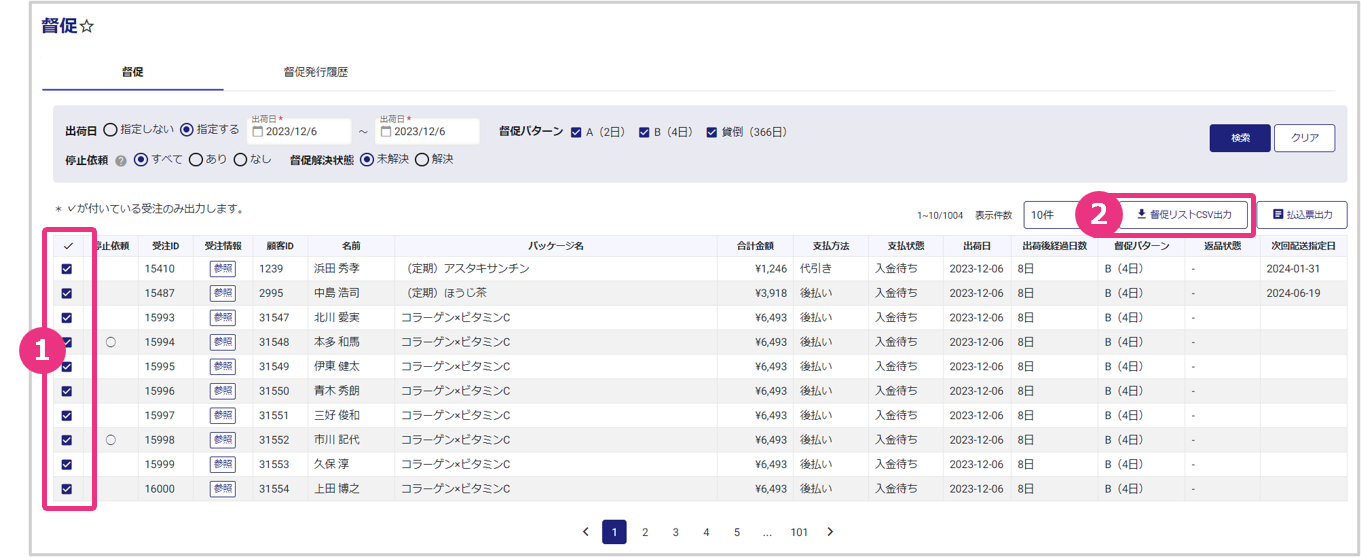This screenshot has height=557, width=1361.
Task: Open the start 出荷日 calendar picker
Action: 258,132
